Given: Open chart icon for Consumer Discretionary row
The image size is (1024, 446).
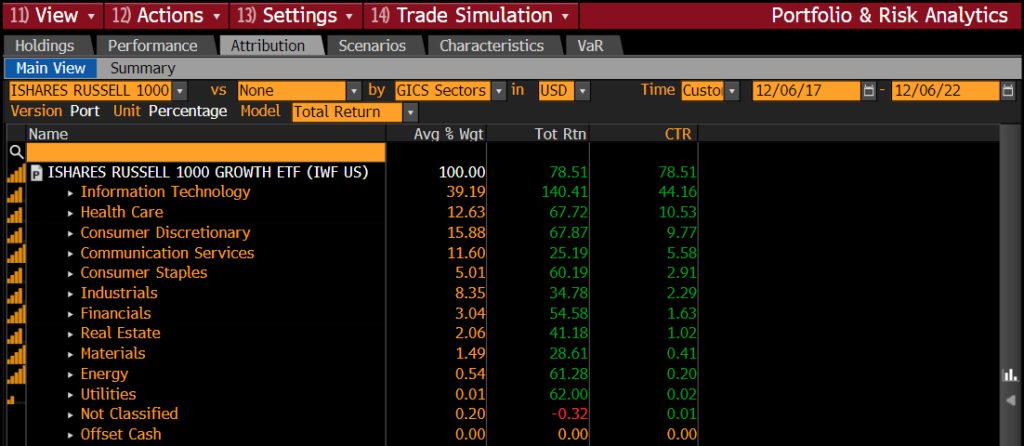Looking at the screenshot, I should pyautogui.click(x=16, y=233).
